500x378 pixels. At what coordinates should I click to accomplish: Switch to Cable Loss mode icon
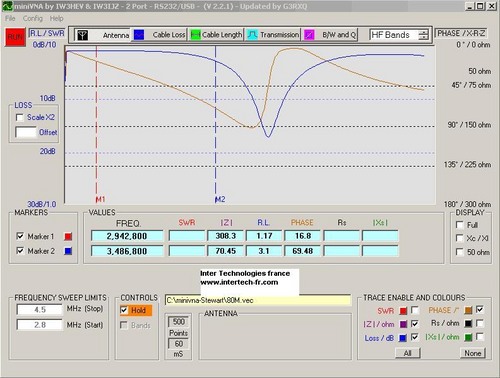(x=139, y=35)
